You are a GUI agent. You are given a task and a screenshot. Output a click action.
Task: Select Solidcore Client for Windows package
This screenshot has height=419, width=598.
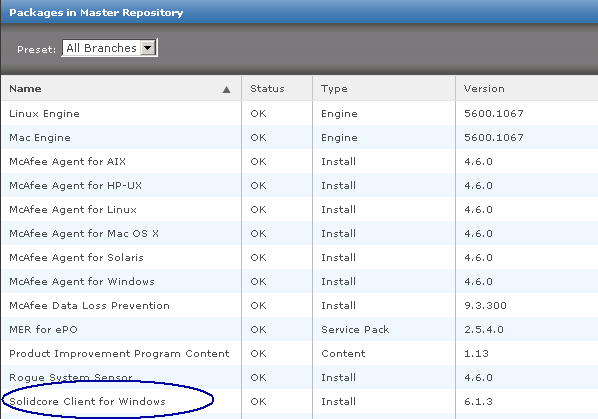[299, 401]
